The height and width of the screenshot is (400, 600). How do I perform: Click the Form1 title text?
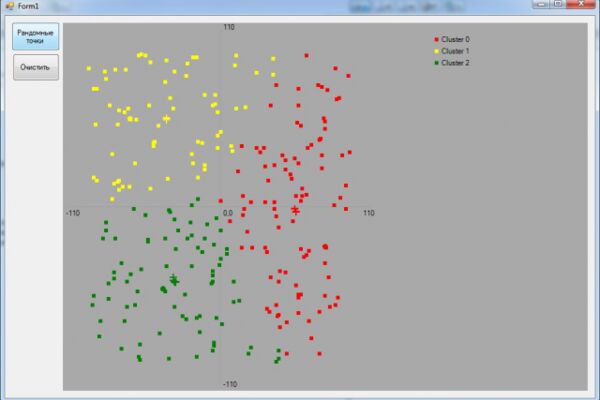tap(28, 6)
